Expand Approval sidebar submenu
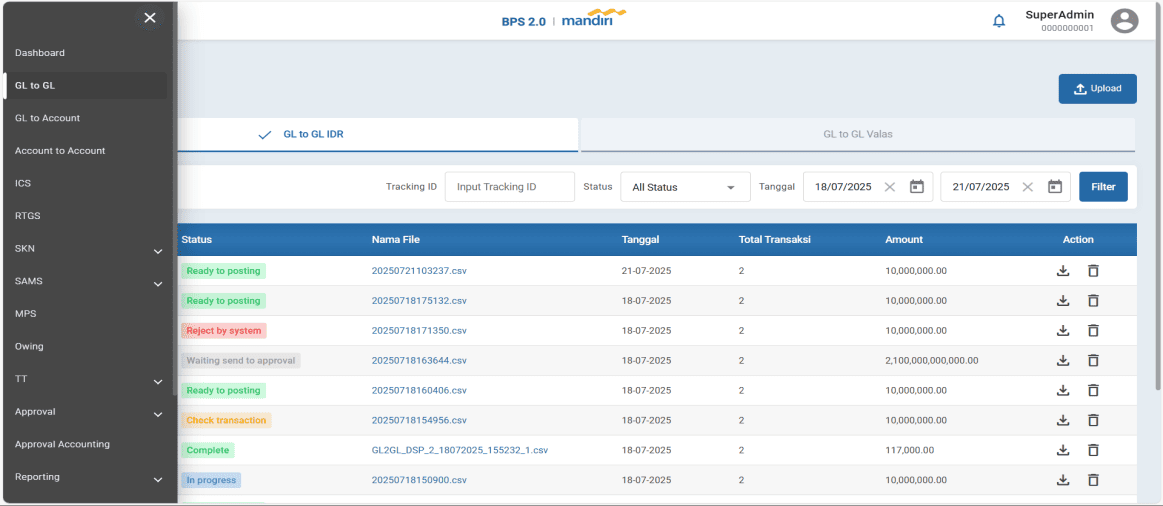1163x506 pixels. [158, 415]
